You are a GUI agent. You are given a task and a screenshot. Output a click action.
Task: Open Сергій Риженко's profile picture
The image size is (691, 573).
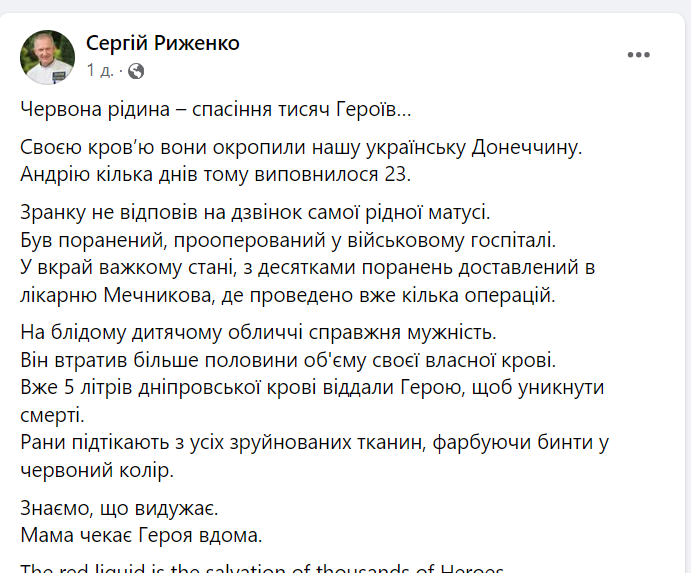[48, 57]
